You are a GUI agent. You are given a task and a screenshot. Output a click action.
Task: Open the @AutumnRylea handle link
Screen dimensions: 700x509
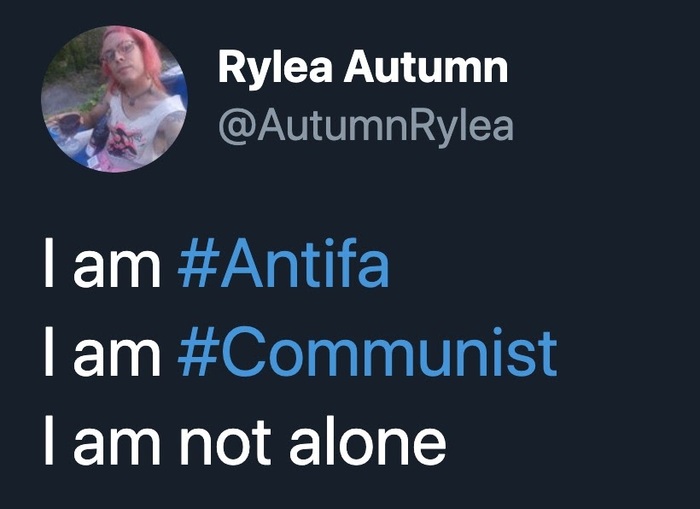point(366,127)
